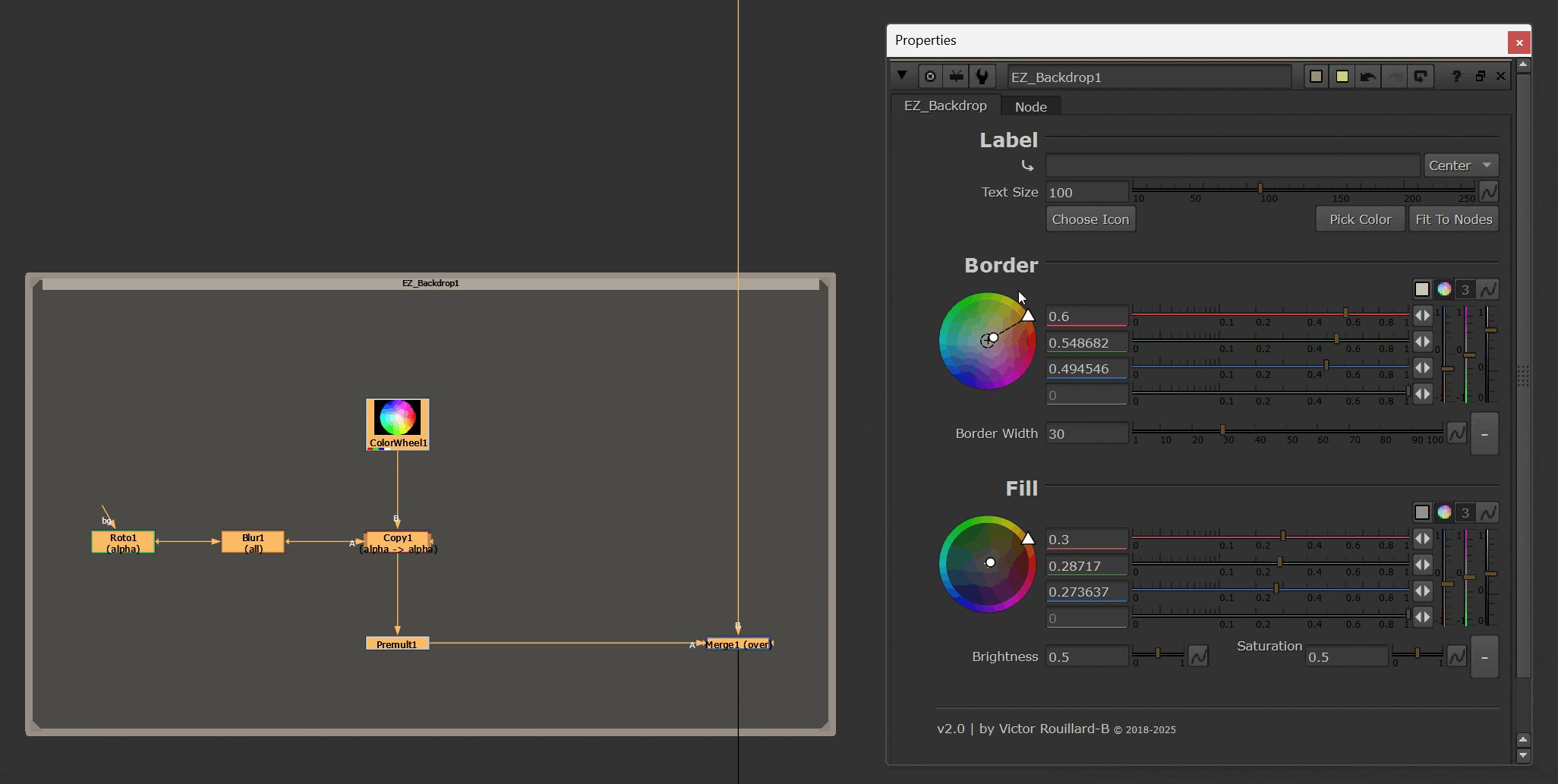This screenshot has height=784, width=1558.
Task: Toggle the Fill color swatch button
Action: [x=1421, y=512]
